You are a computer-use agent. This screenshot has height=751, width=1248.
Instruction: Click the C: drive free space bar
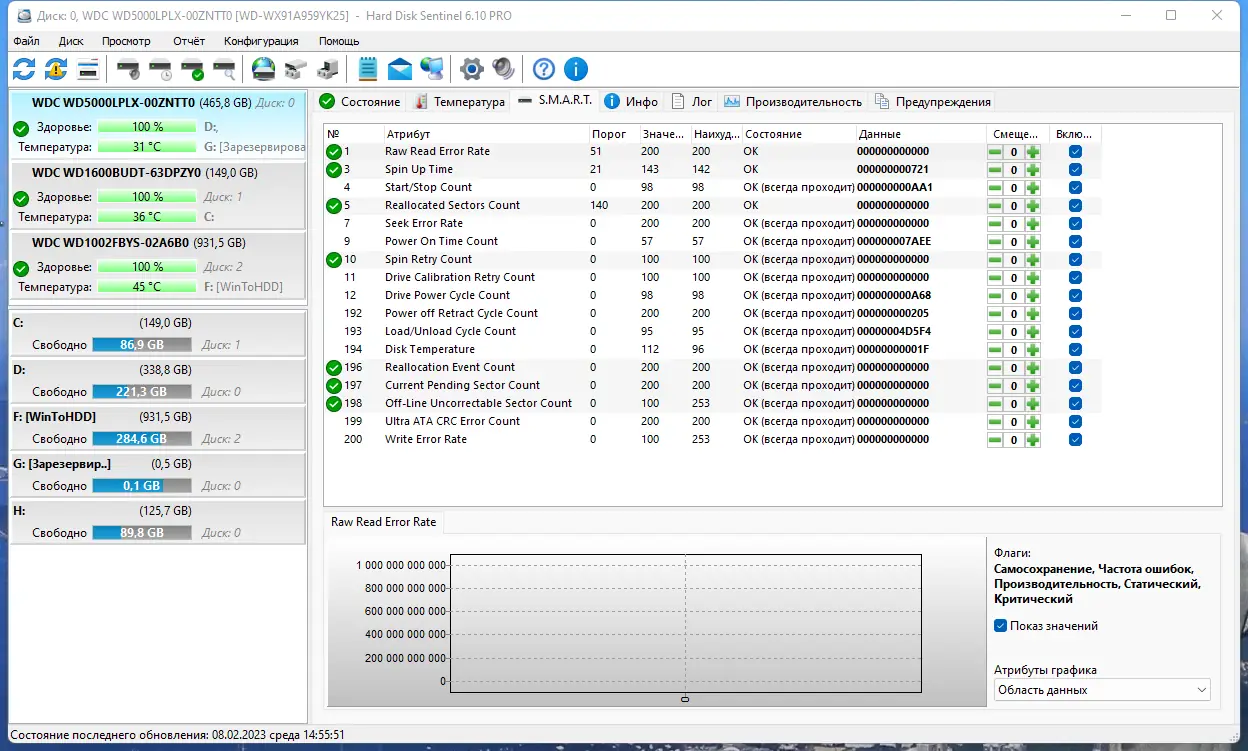tap(141, 345)
